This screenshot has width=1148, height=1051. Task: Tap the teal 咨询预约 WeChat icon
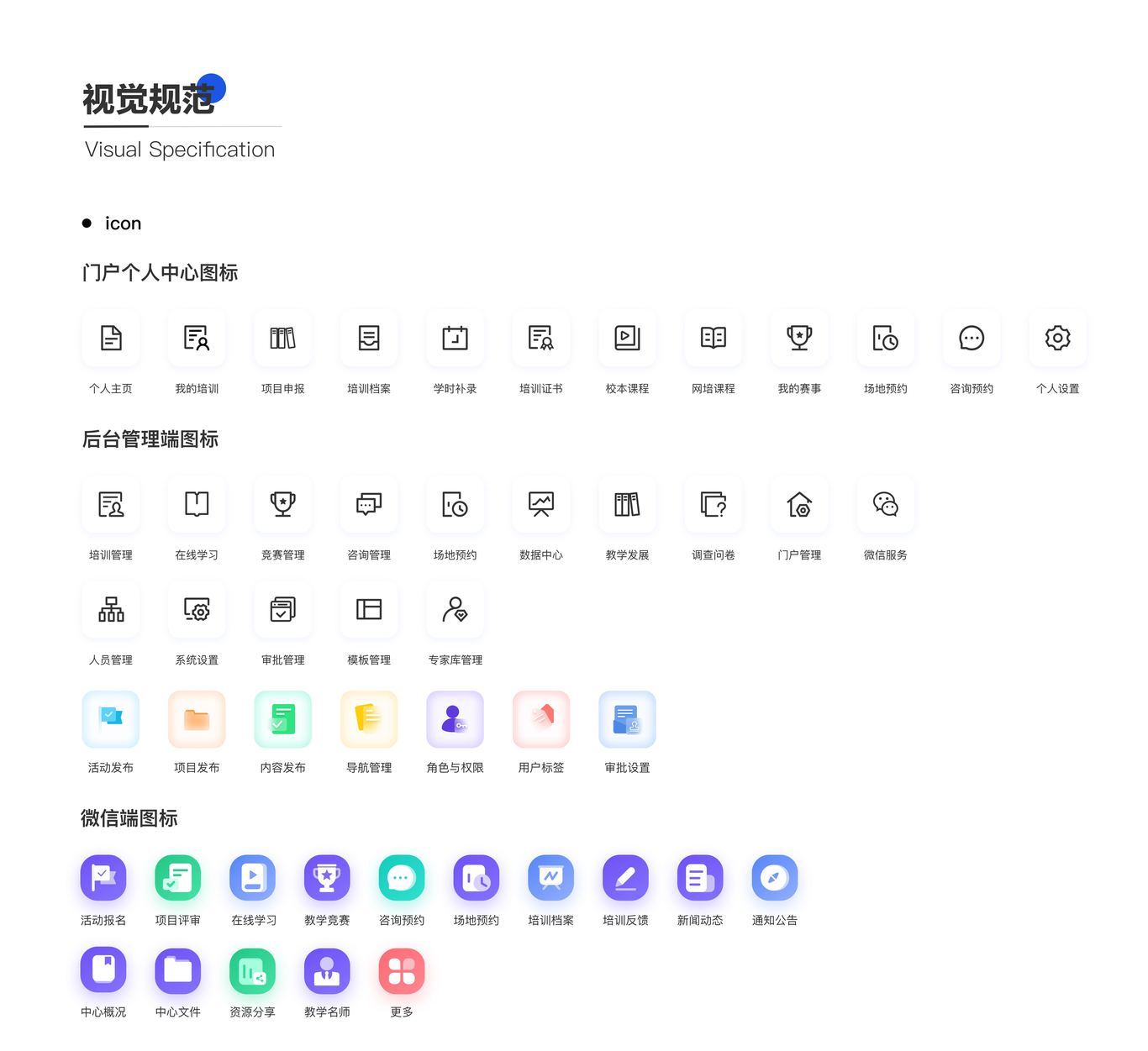(x=402, y=878)
